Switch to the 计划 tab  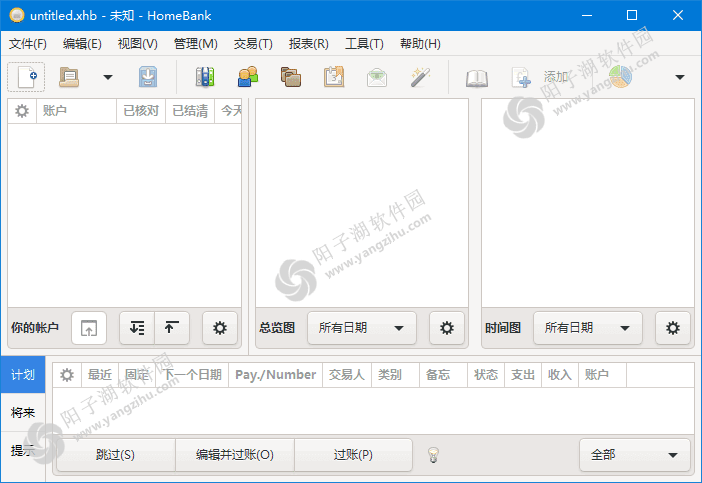(x=23, y=375)
